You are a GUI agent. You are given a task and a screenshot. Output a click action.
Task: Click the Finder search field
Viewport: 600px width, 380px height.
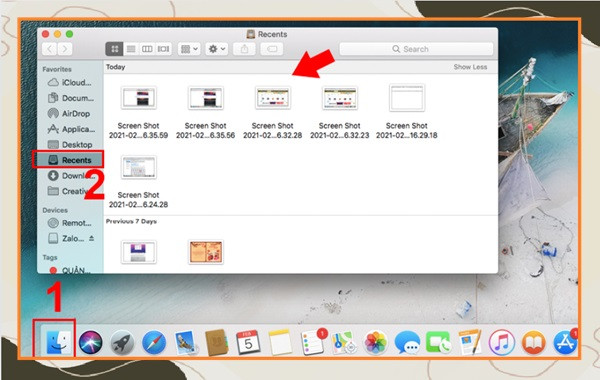[416, 49]
